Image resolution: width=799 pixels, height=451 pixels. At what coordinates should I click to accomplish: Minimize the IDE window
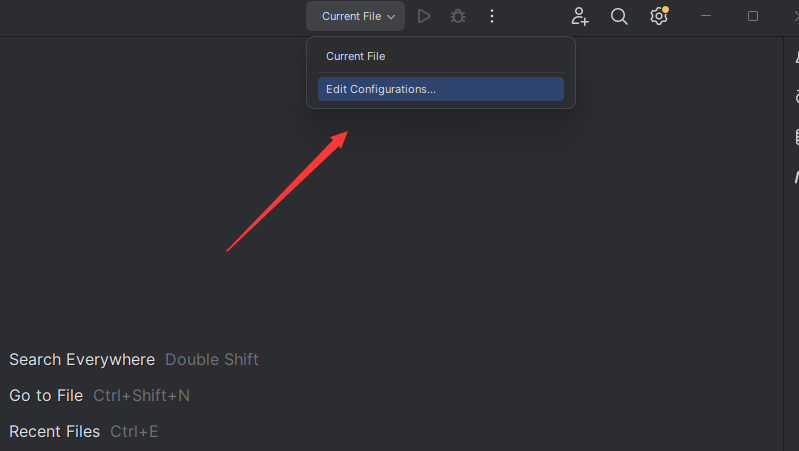coord(707,16)
